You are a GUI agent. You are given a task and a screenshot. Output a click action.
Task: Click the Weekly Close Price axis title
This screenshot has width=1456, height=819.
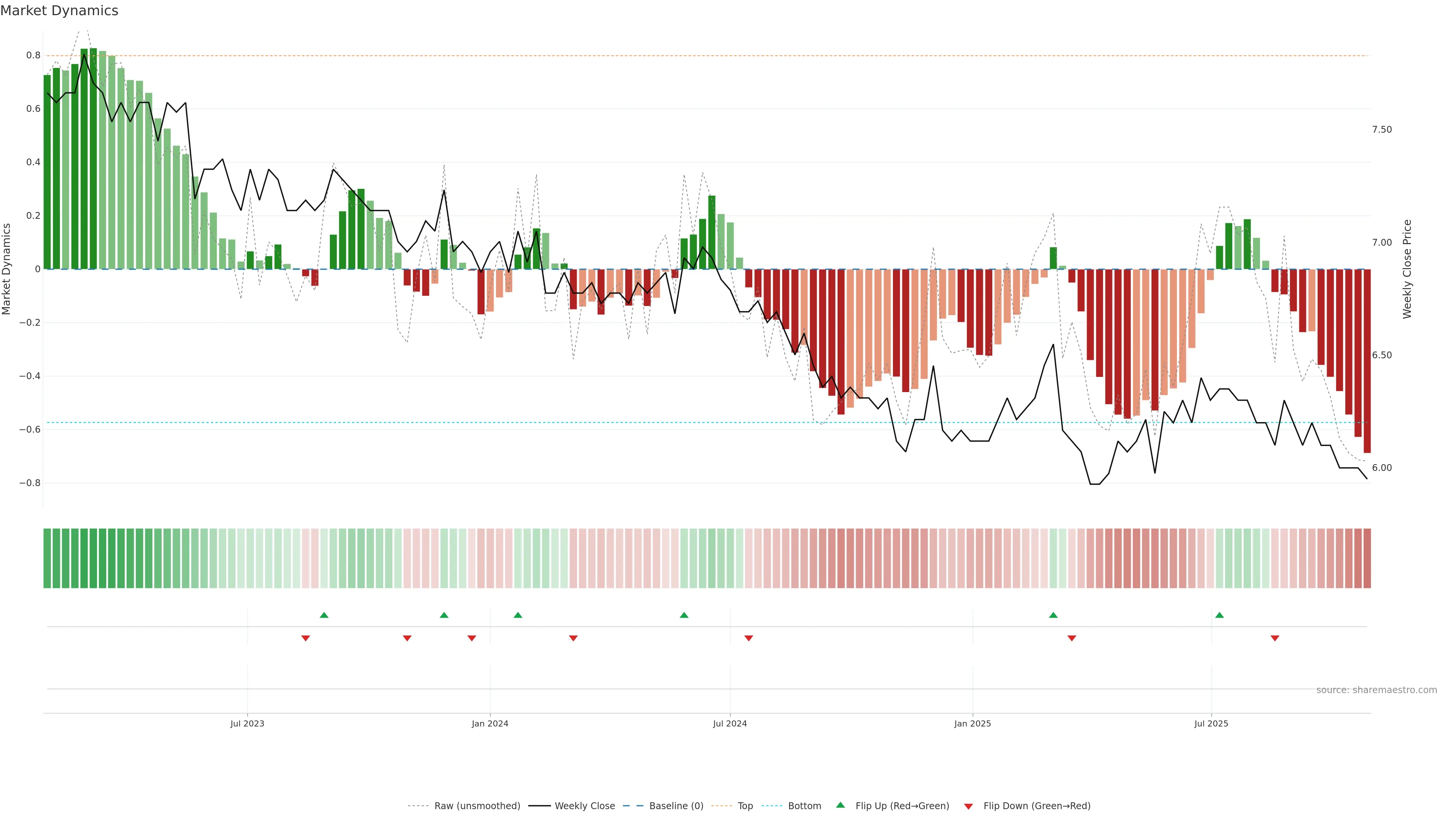click(x=1407, y=269)
